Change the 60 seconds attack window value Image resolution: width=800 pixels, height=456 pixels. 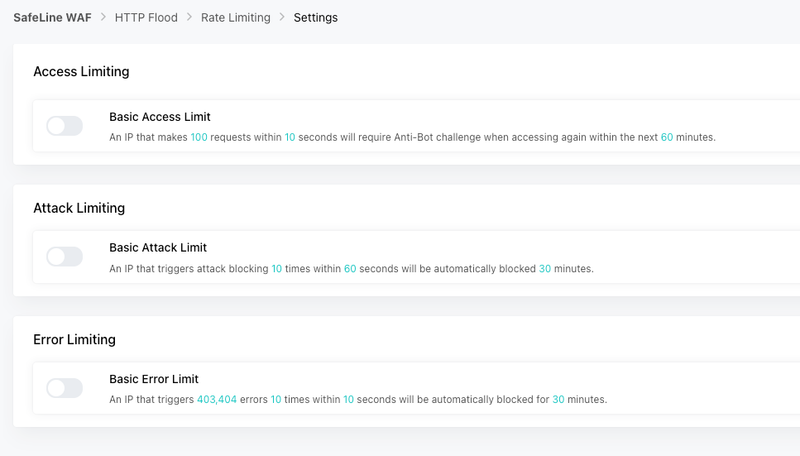350,269
